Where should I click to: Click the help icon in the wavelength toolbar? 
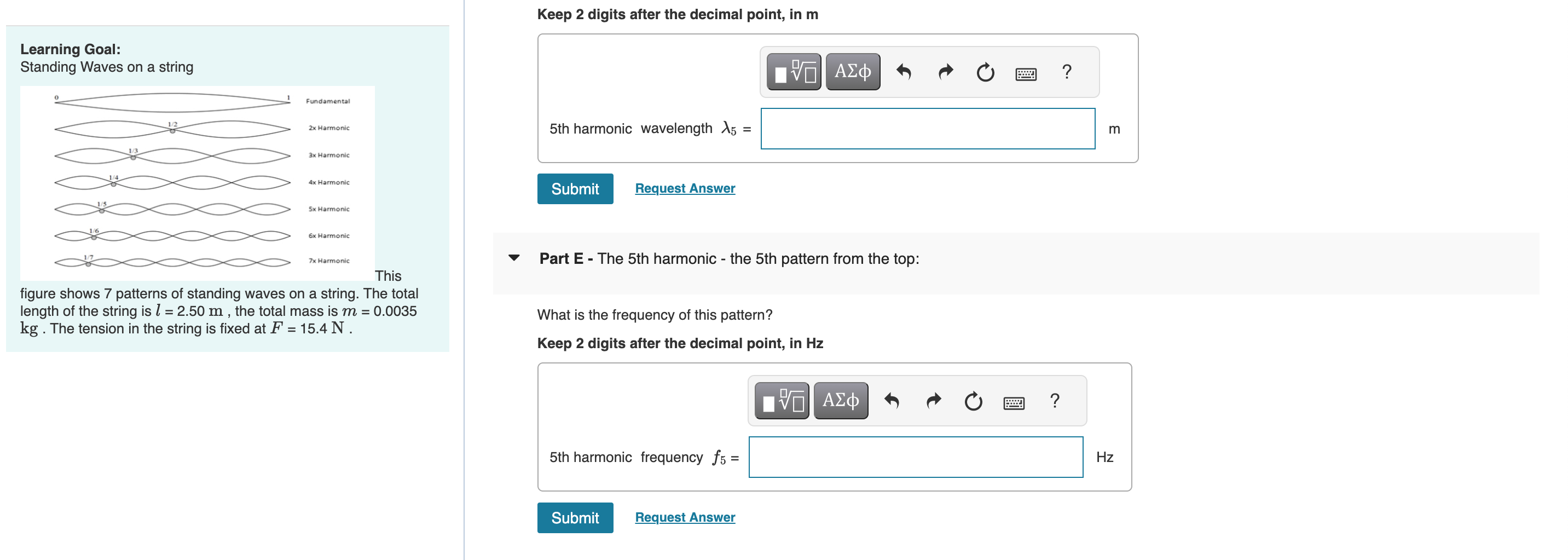coord(1067,71)
